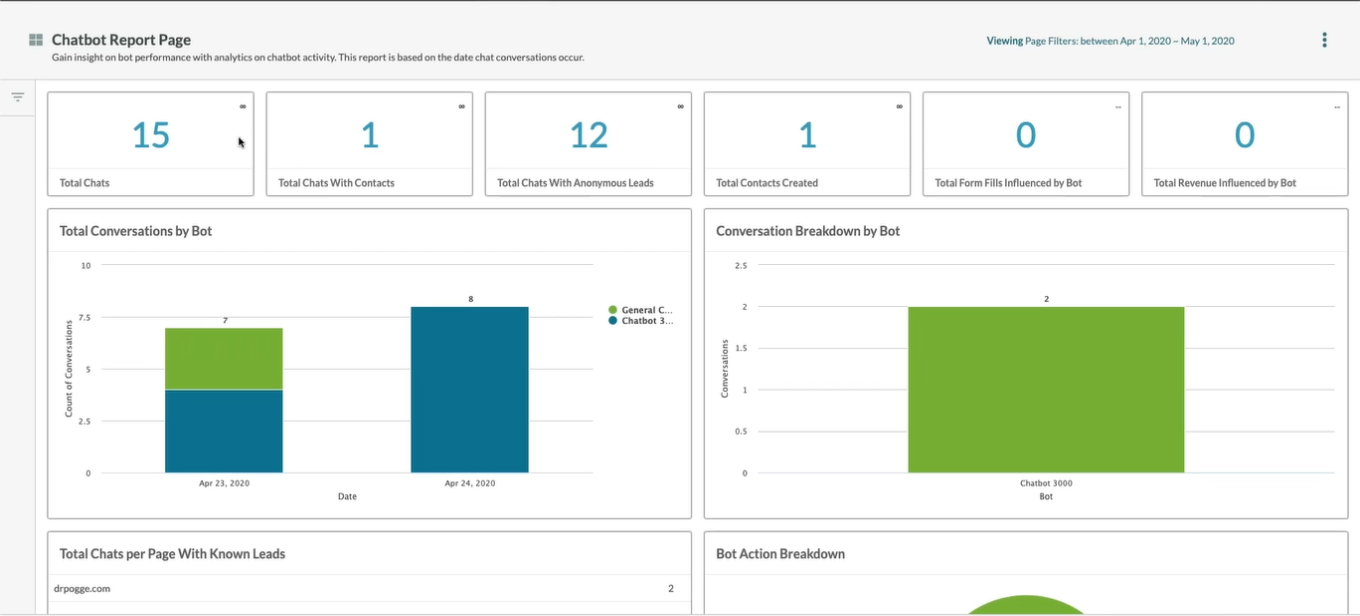Click green segment of Apr 23 bar
The height and width of the screenshot is (616, 1360).
[224, 358]
